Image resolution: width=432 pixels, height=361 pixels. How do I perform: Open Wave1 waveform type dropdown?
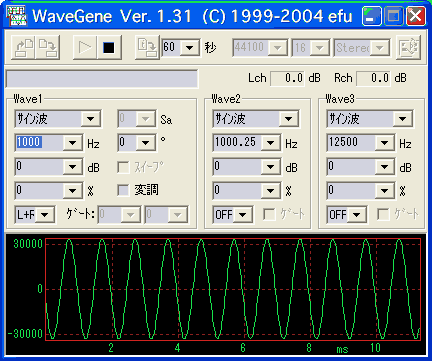(x=90, y=119)
